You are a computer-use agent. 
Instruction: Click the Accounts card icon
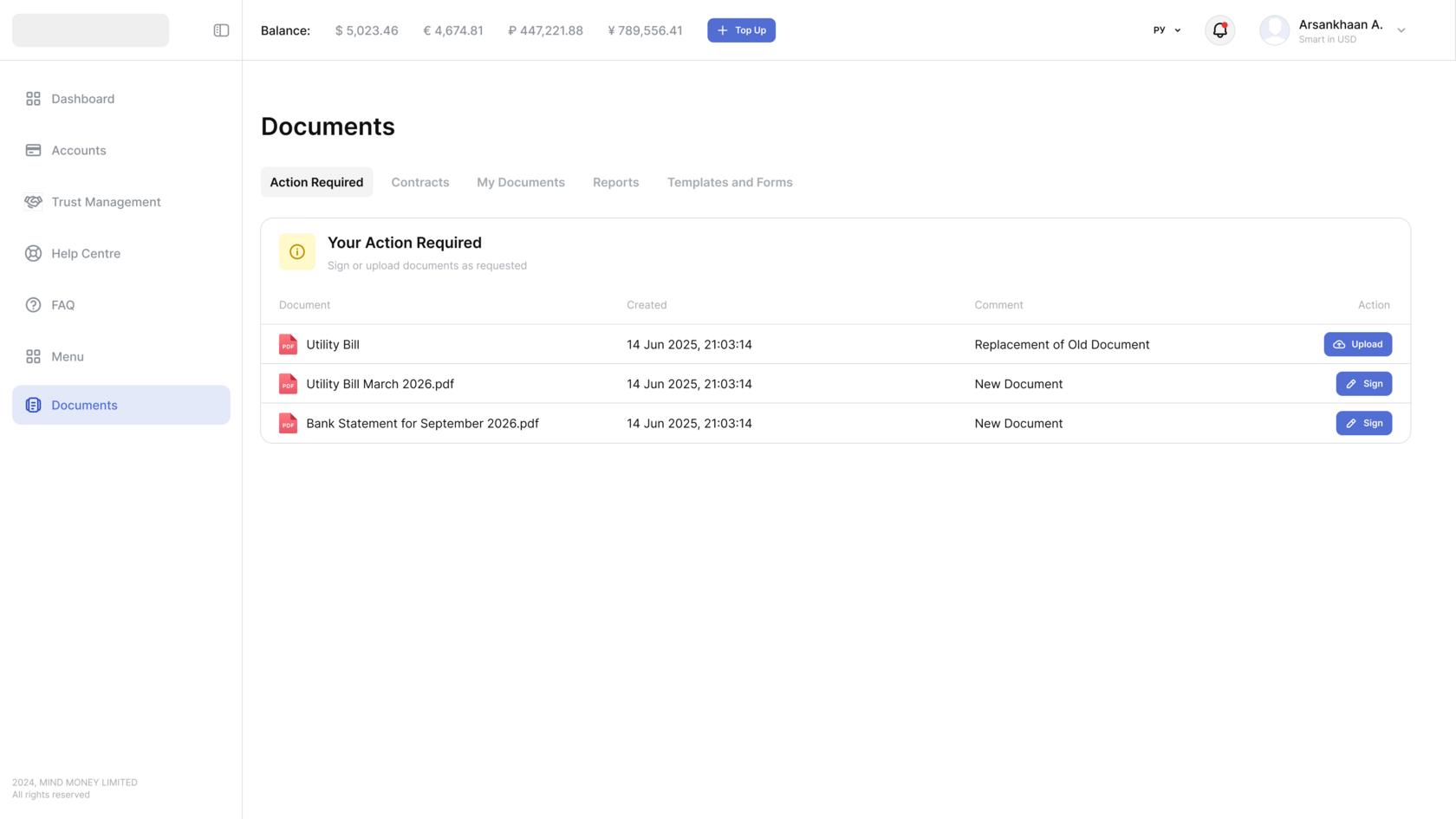(x=33, y=150)
